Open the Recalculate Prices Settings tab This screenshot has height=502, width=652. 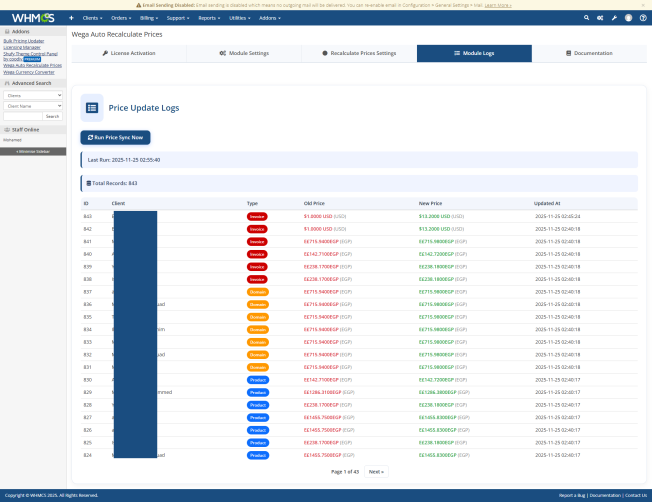359,52
